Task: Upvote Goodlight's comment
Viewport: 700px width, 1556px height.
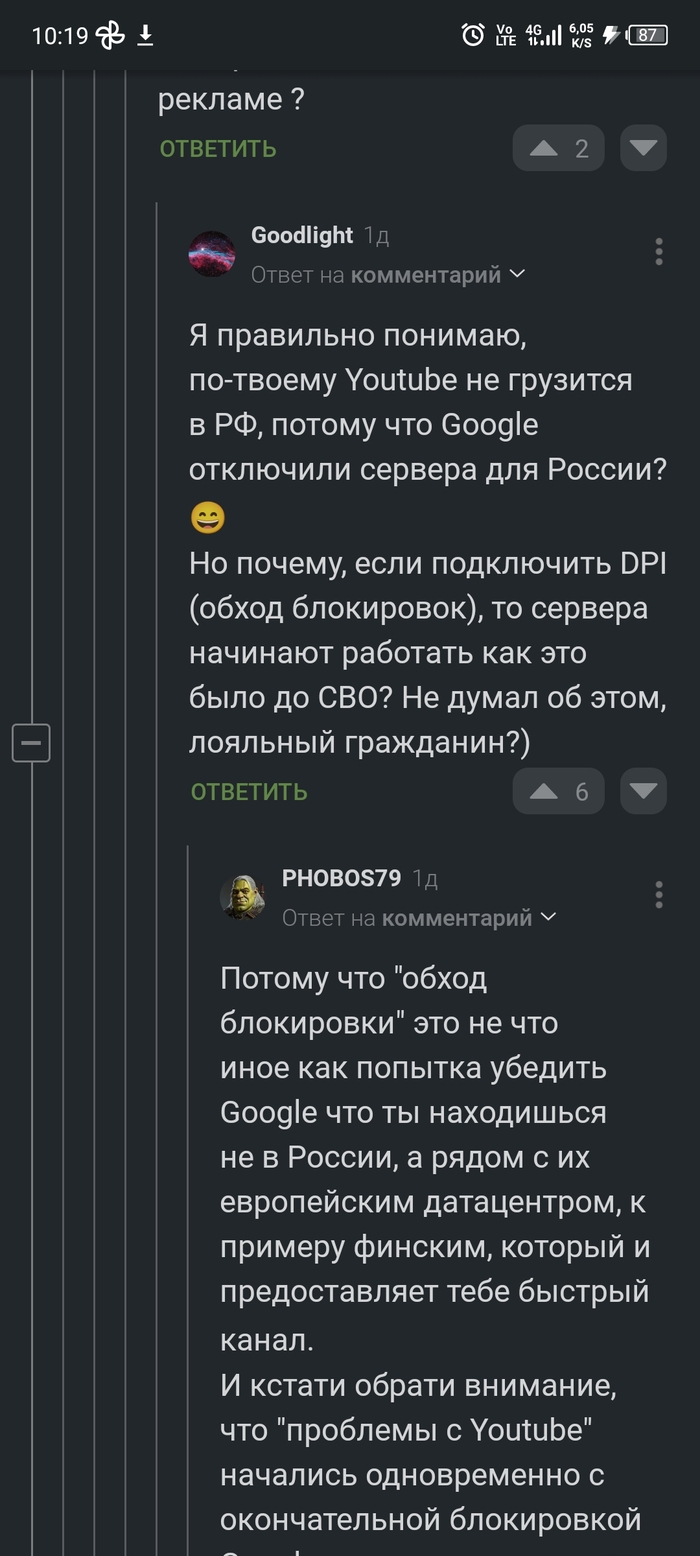Action: [x=544, y=792]
